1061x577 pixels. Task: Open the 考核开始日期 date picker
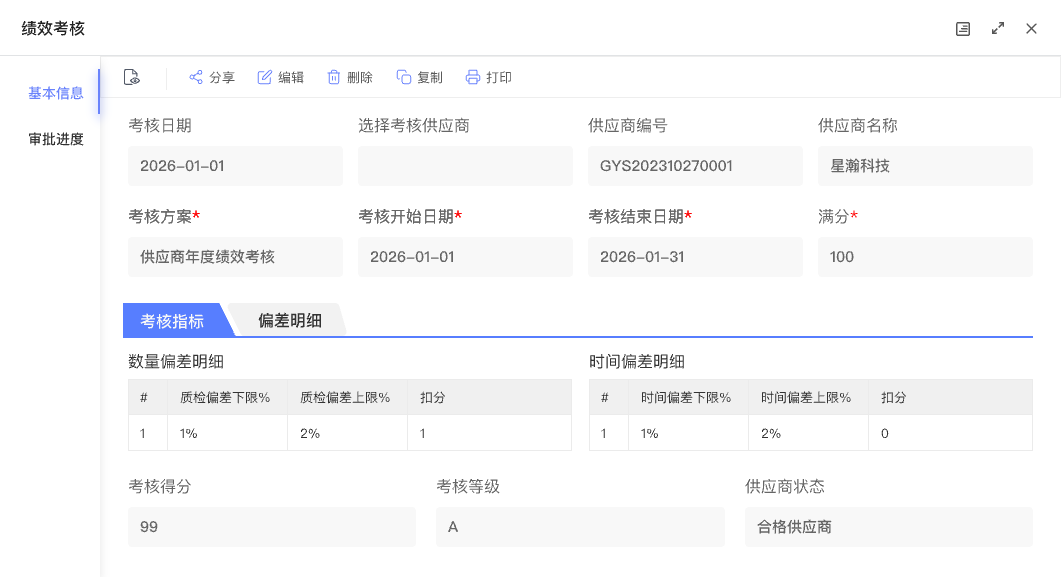point(465,256)
